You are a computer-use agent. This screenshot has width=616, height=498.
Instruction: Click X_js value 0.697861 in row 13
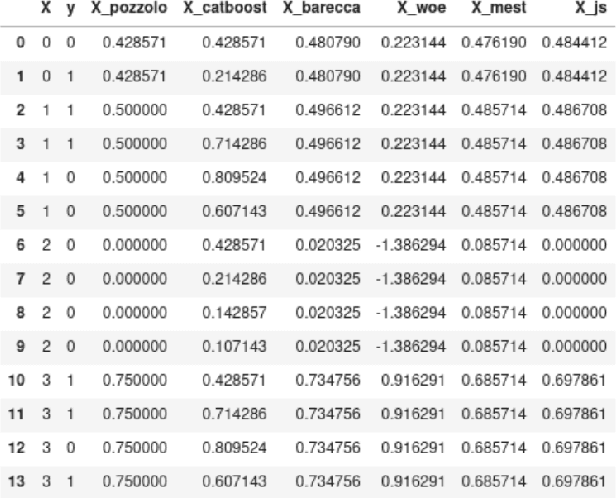click(574, 481)
